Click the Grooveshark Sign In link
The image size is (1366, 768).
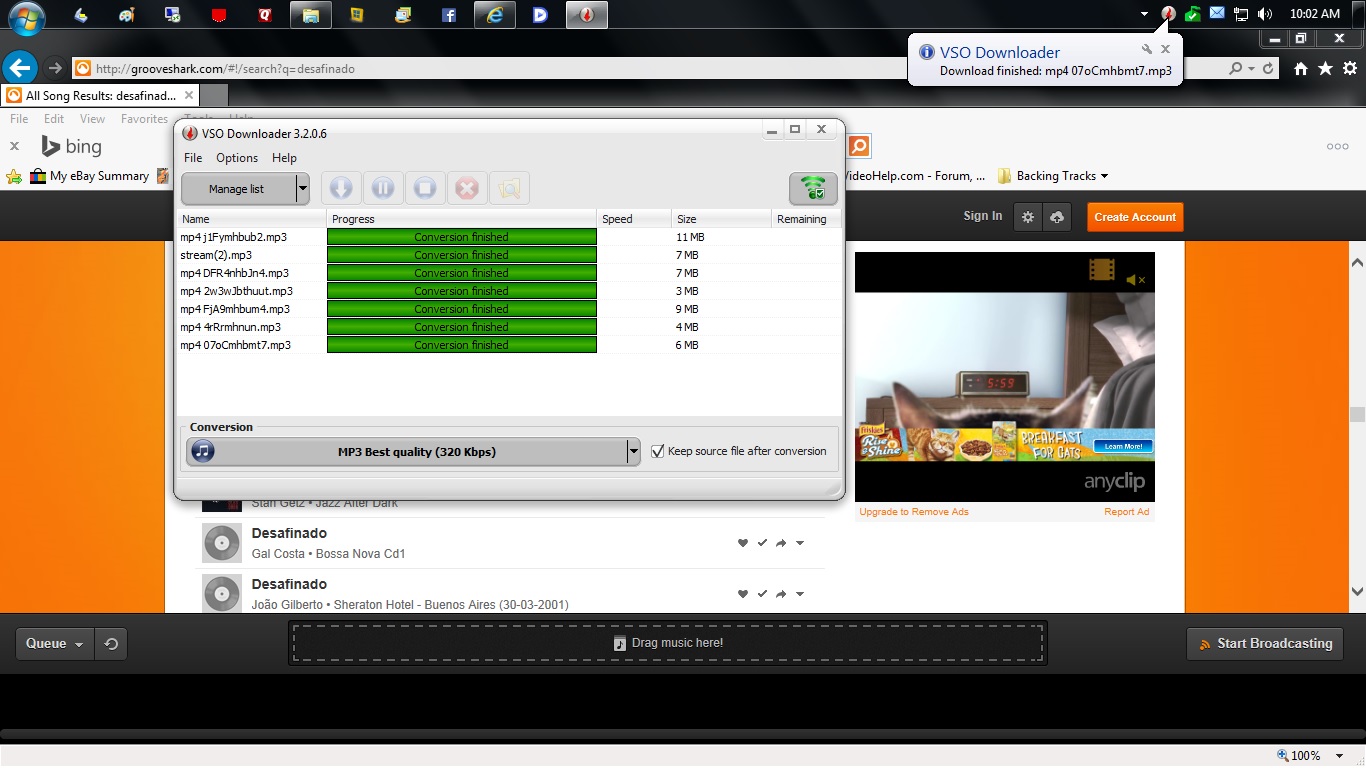click(x=983, y=216)
